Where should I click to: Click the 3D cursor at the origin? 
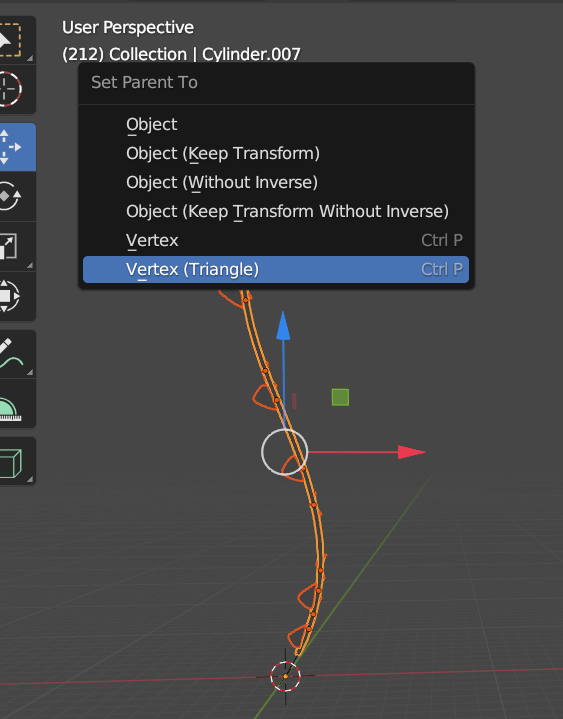(x=285, y=676)
